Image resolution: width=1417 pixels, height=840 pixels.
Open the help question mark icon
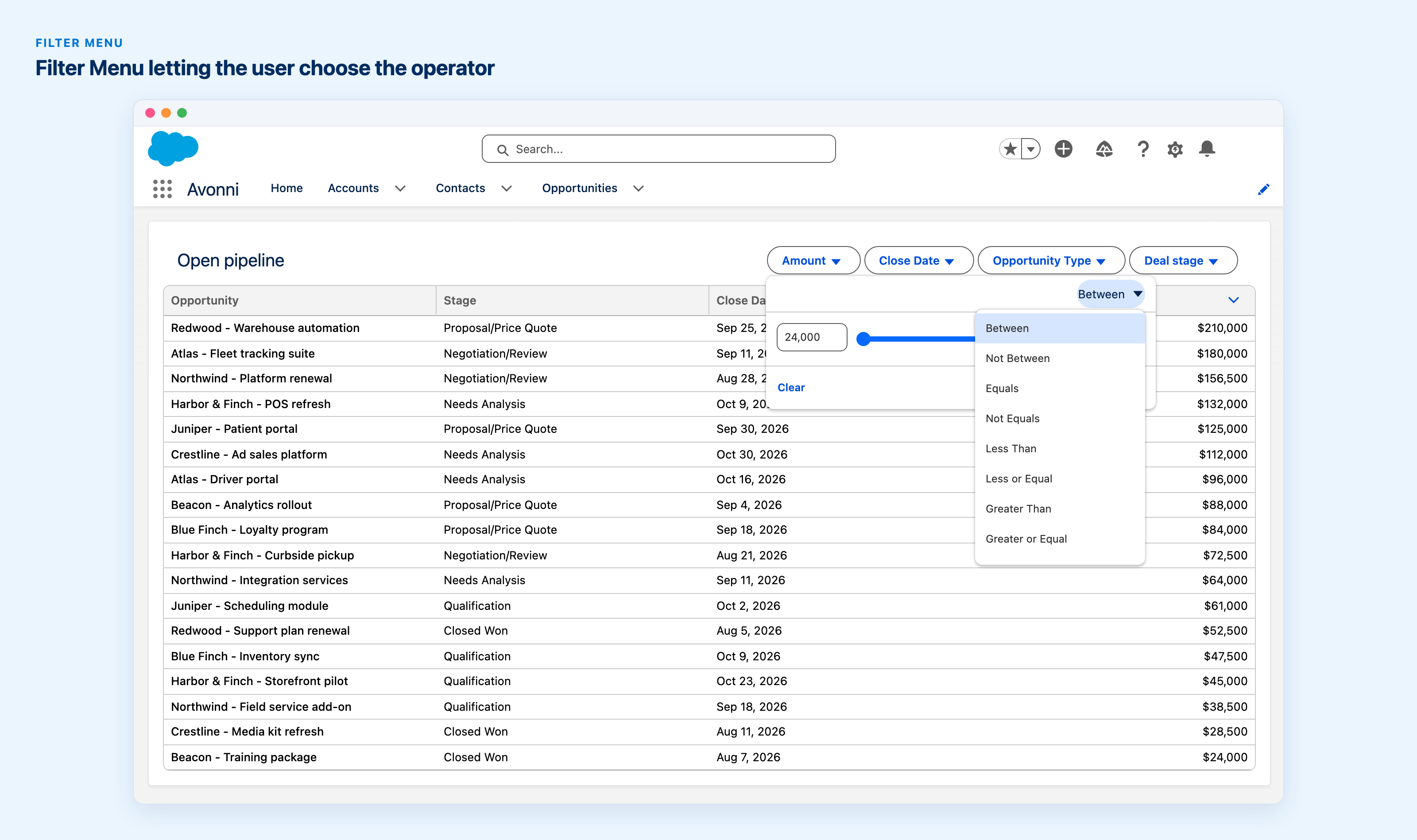(x=1143, y=149)
